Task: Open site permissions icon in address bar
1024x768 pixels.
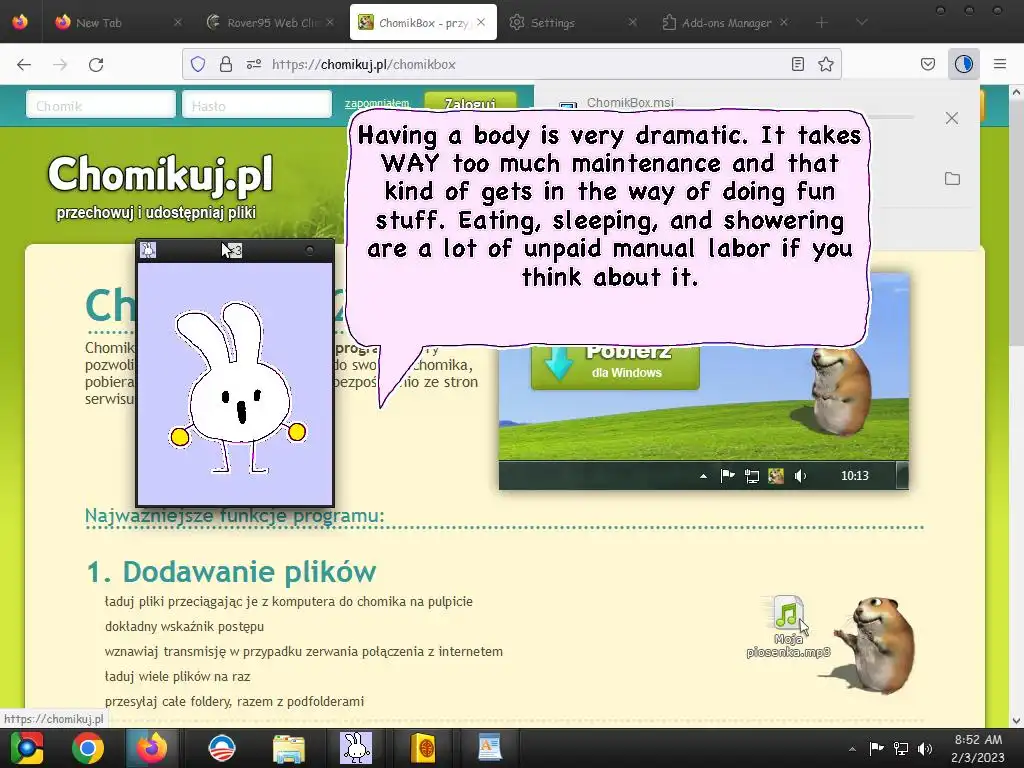Action: (x=254, y=64)
